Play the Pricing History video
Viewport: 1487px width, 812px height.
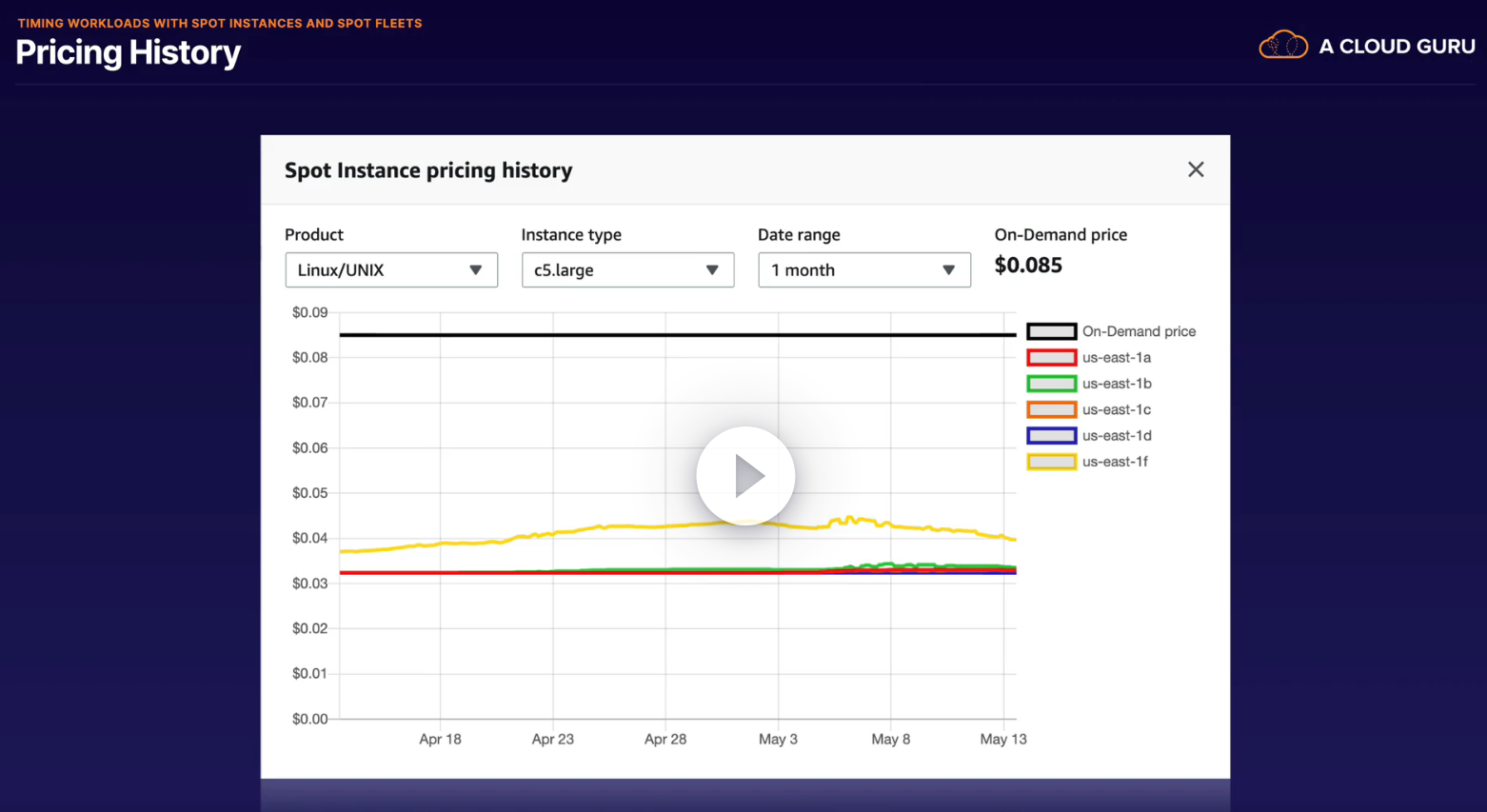[745, 475]
